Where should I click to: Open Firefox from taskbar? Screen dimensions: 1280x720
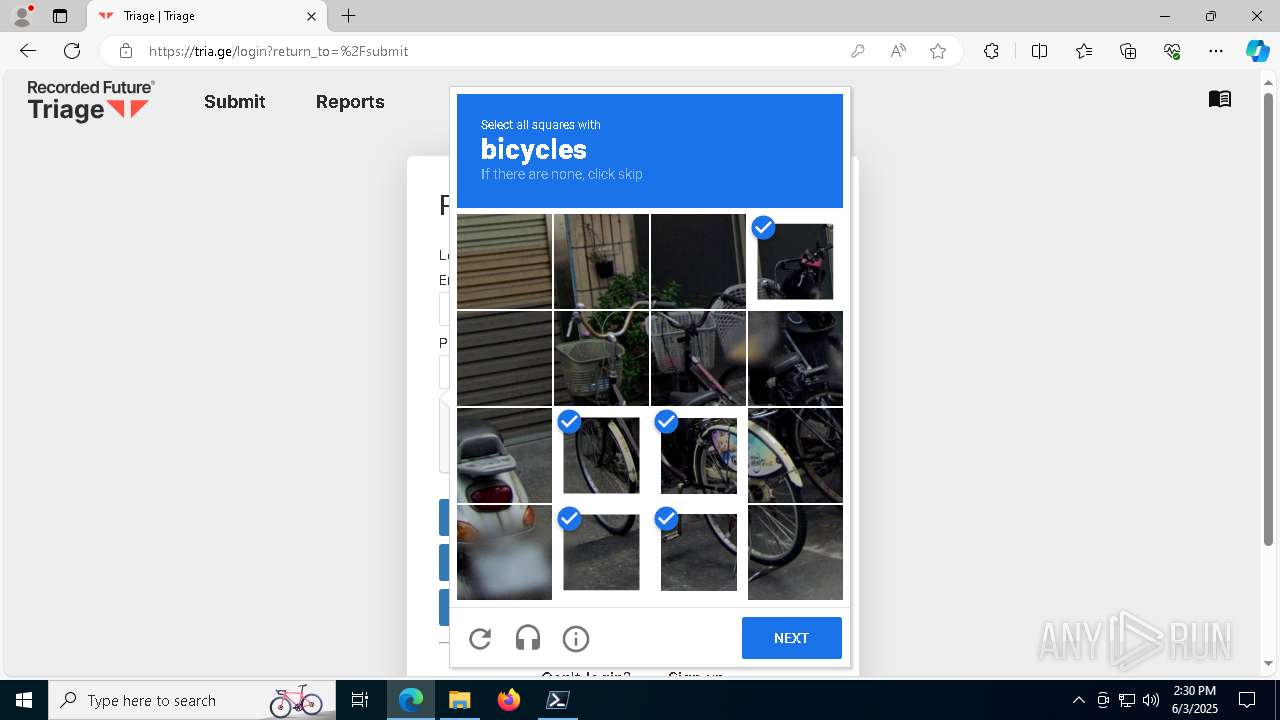click(x=509, y=700)
